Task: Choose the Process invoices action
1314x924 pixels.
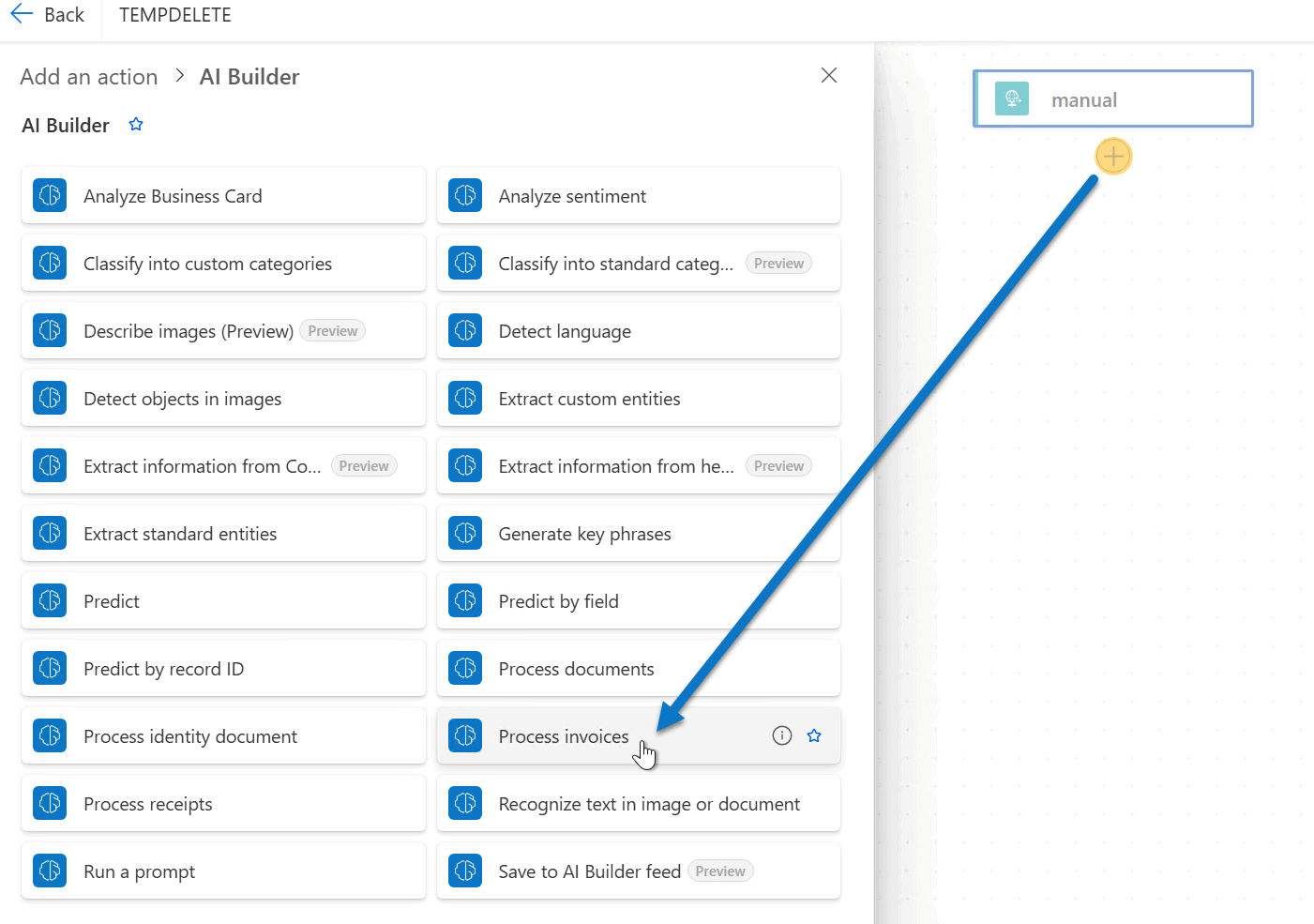Action: (x=639, y=735)
